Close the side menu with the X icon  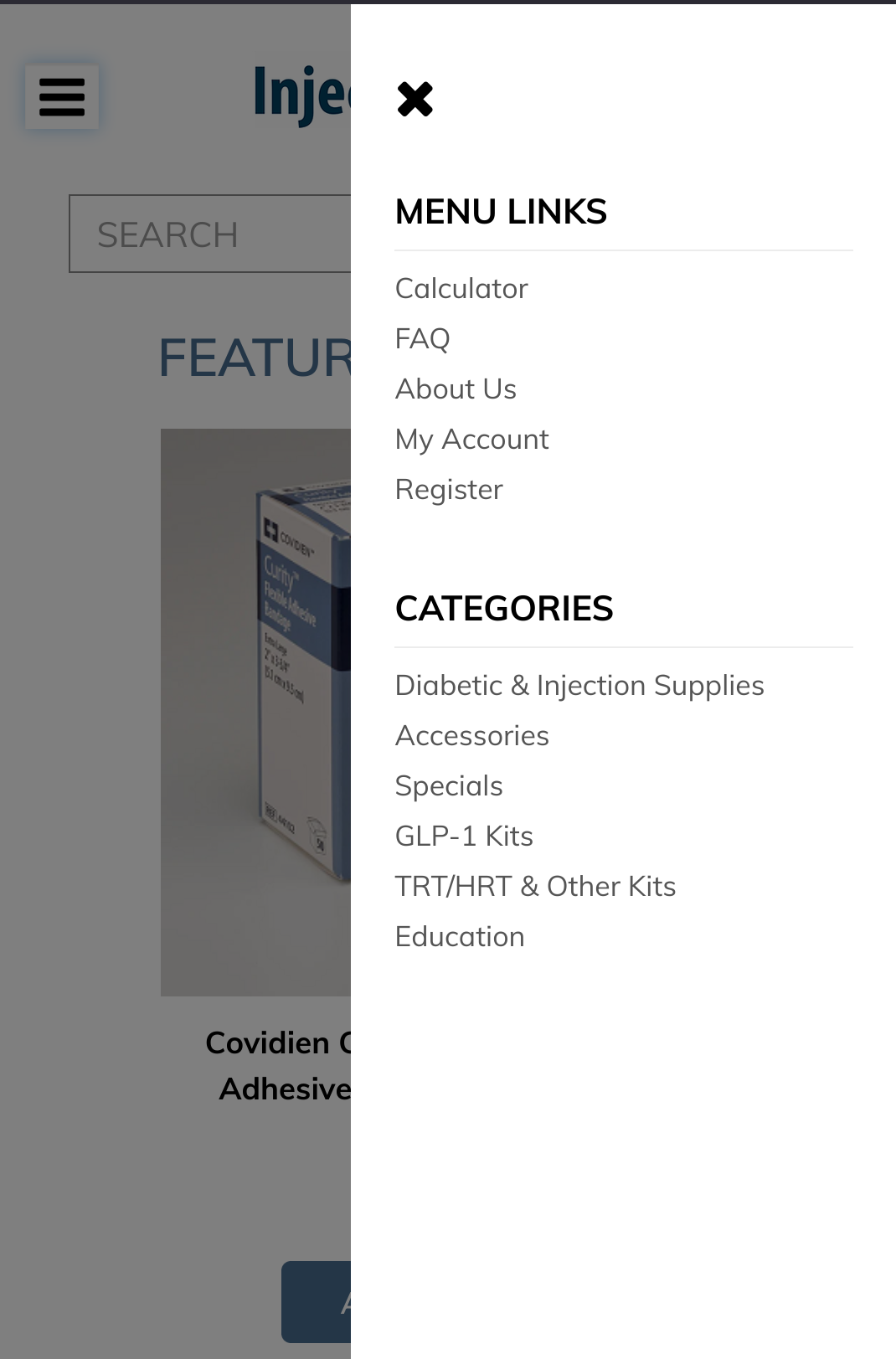pos(415,100)
